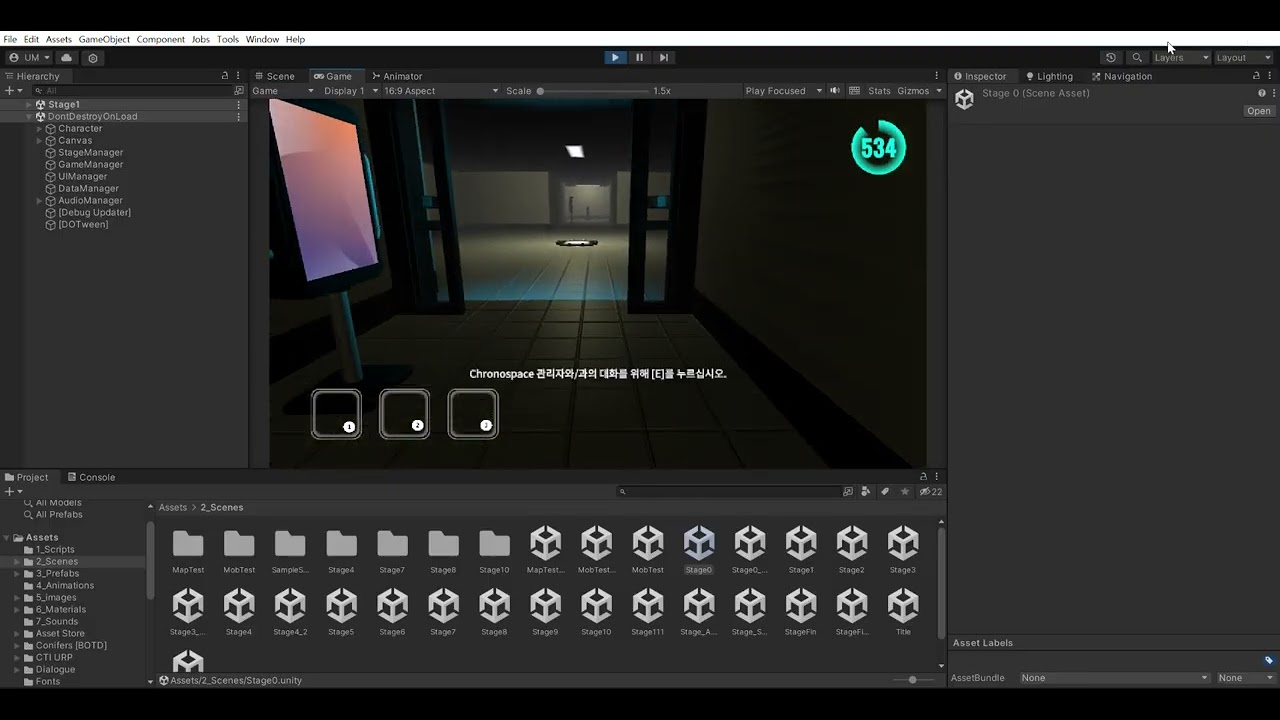The width and height of the screenshot is (1280, 720).
Task: Open the Play Focused dropdown
Action: click(783, 91)
